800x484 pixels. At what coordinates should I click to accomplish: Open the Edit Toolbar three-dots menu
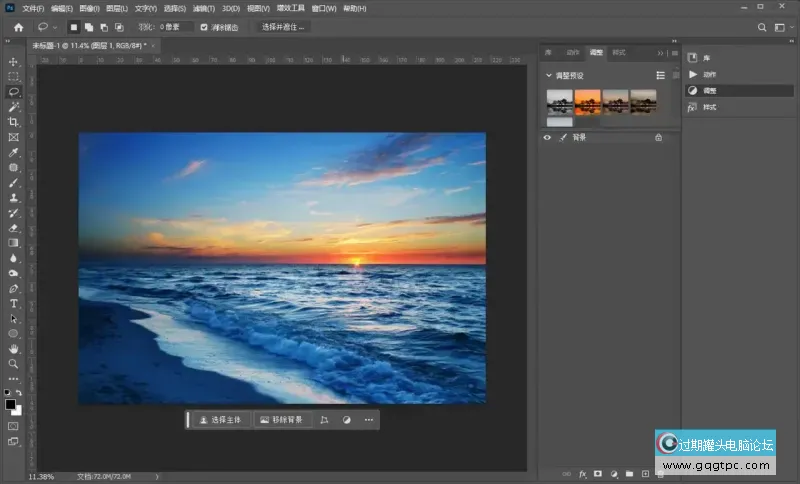coord(13,379)
